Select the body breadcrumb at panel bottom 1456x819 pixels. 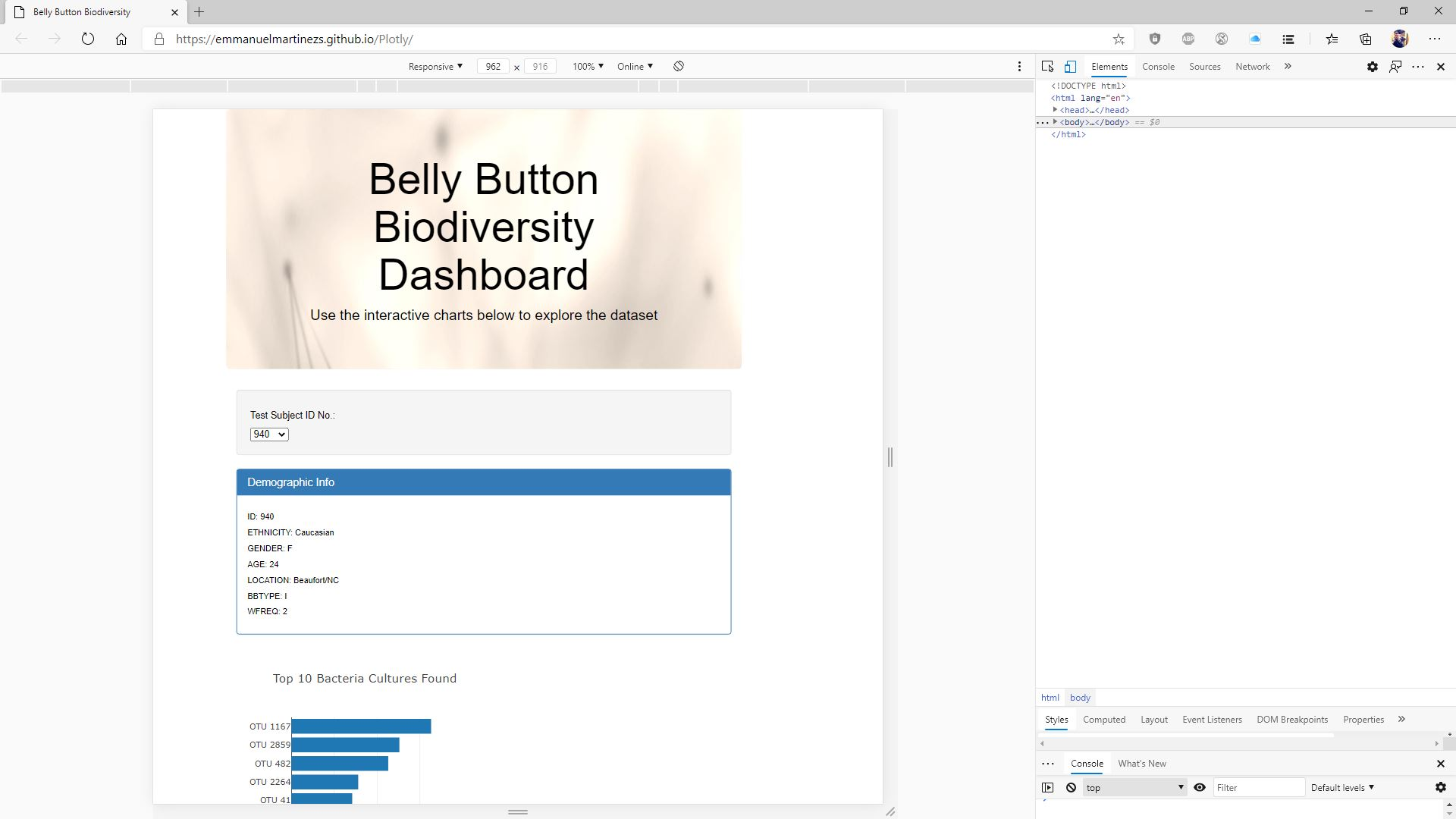point(1080,697)
